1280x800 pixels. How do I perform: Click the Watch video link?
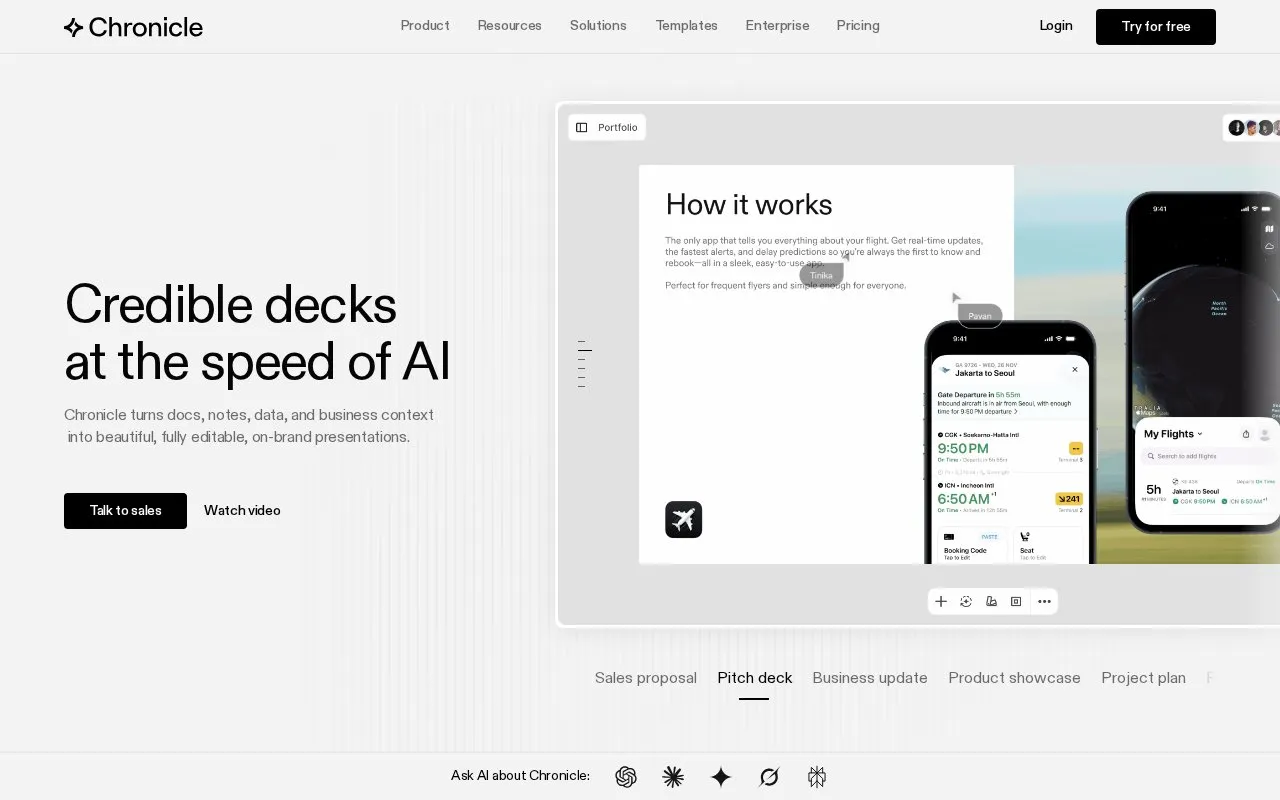(x=242, y=511)
